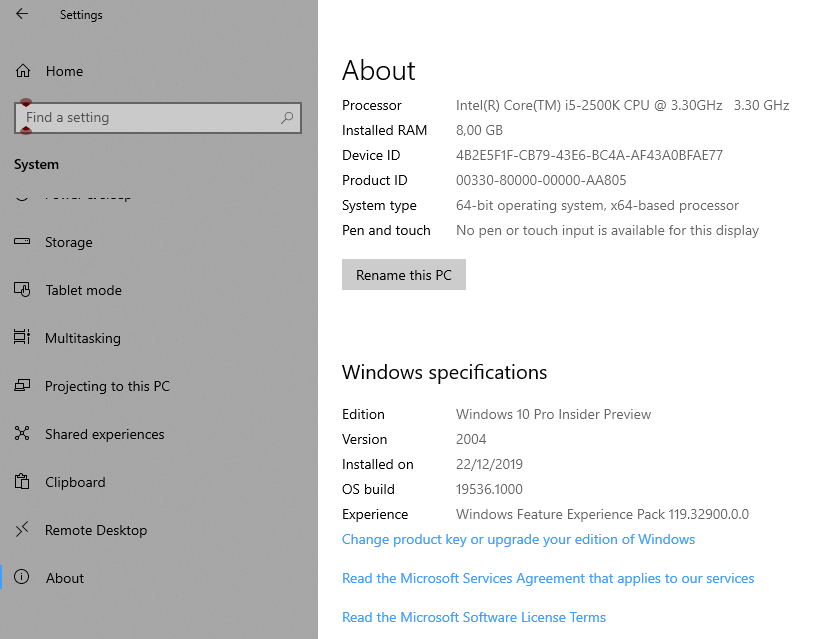
Task: Click the Windows Feature Experience Pack text
Action: pos(602,515)
